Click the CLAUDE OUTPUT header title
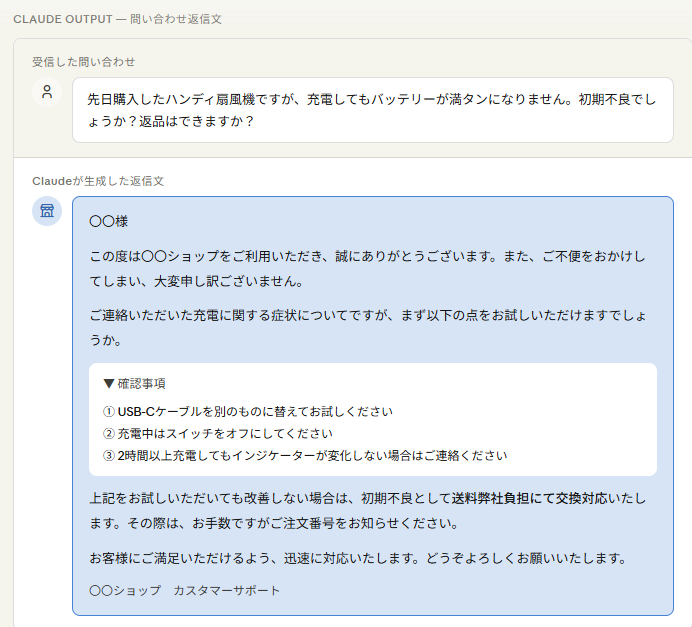692x627 pixels. pos(117,19)
